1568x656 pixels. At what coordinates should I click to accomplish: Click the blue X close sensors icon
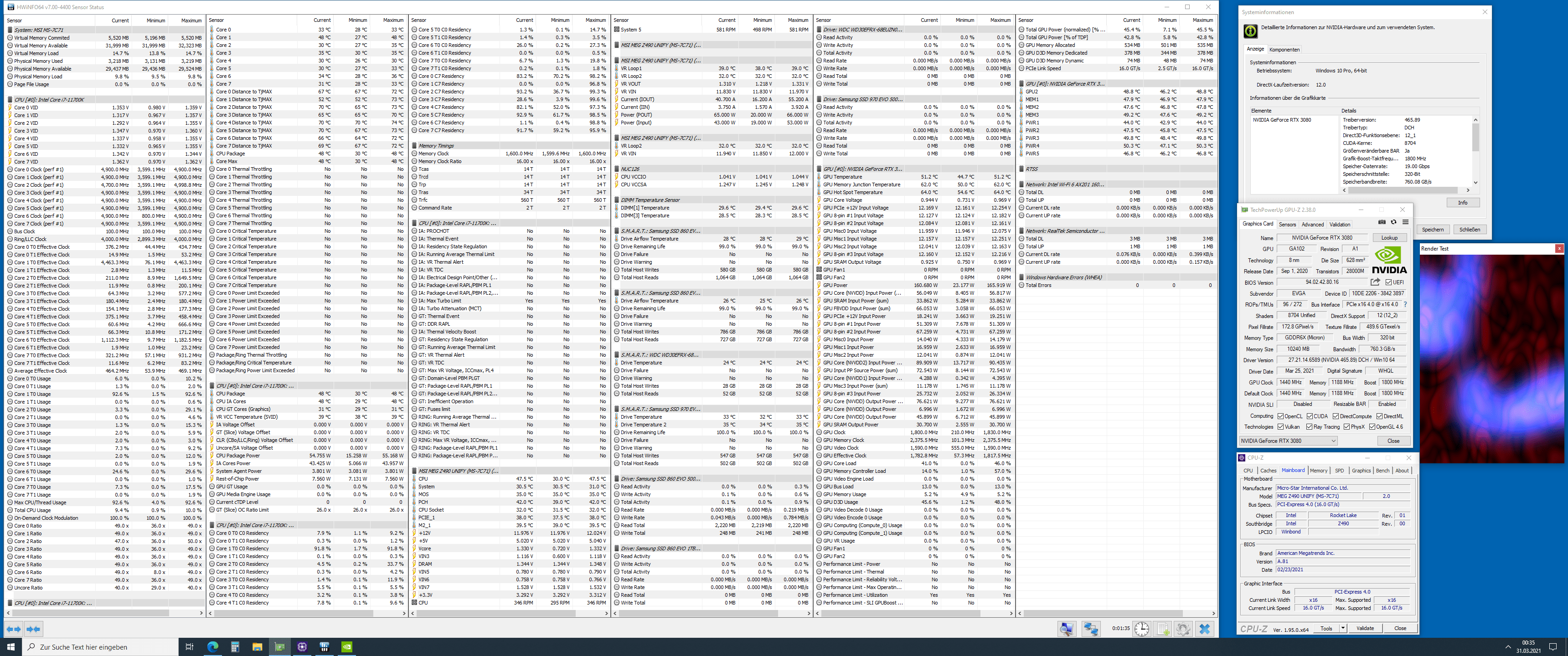(1205, 629)
